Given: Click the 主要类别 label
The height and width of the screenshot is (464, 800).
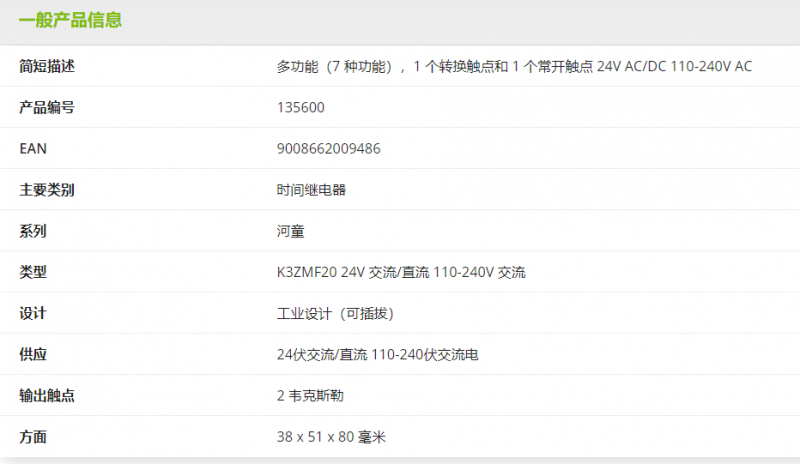Looking at the screenshot, I should click(x=47, y=190).
